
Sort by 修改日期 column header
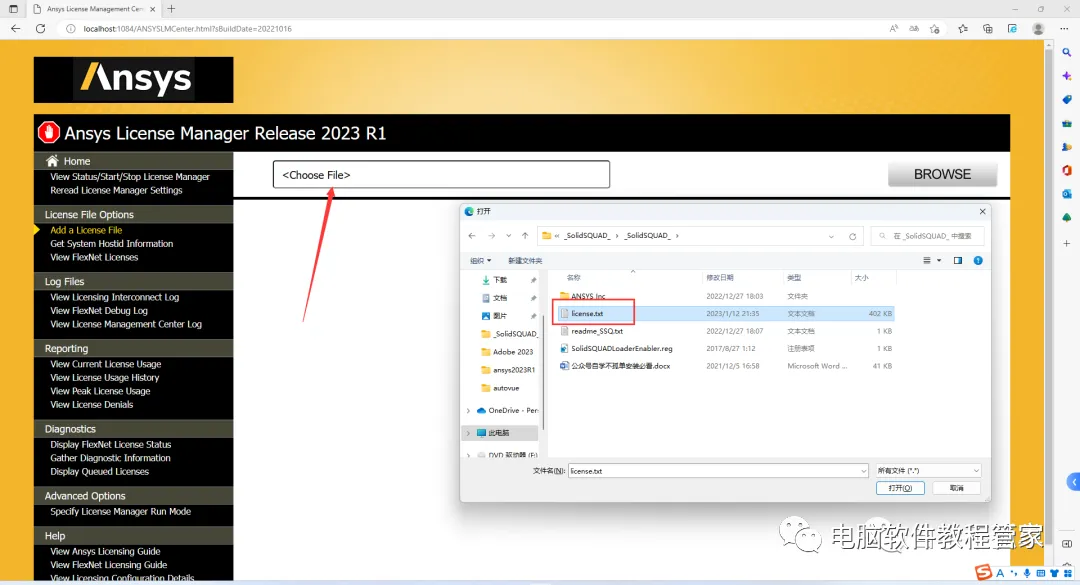(x=719, y=278)
